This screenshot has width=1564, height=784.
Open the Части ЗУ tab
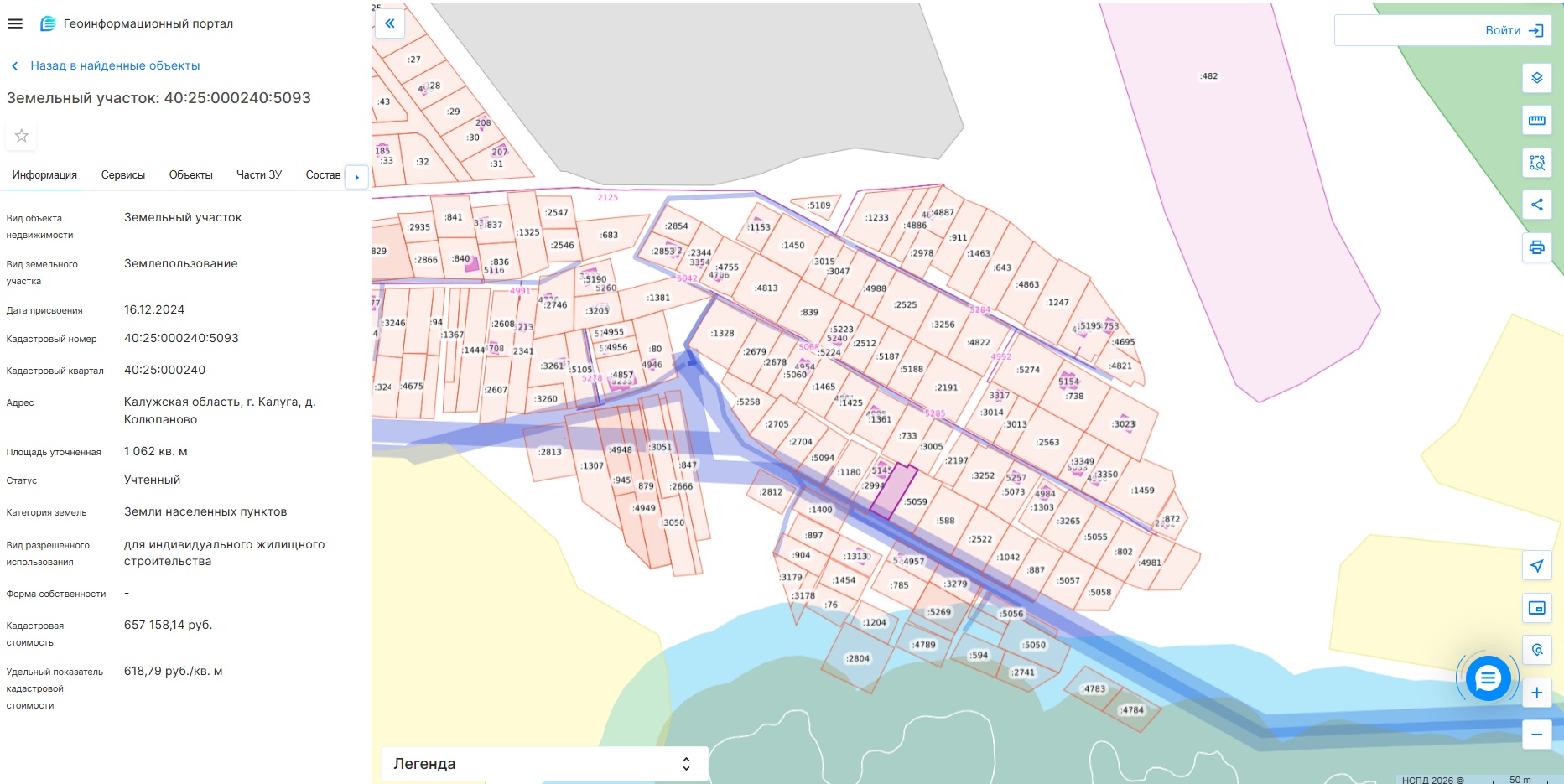259,175
